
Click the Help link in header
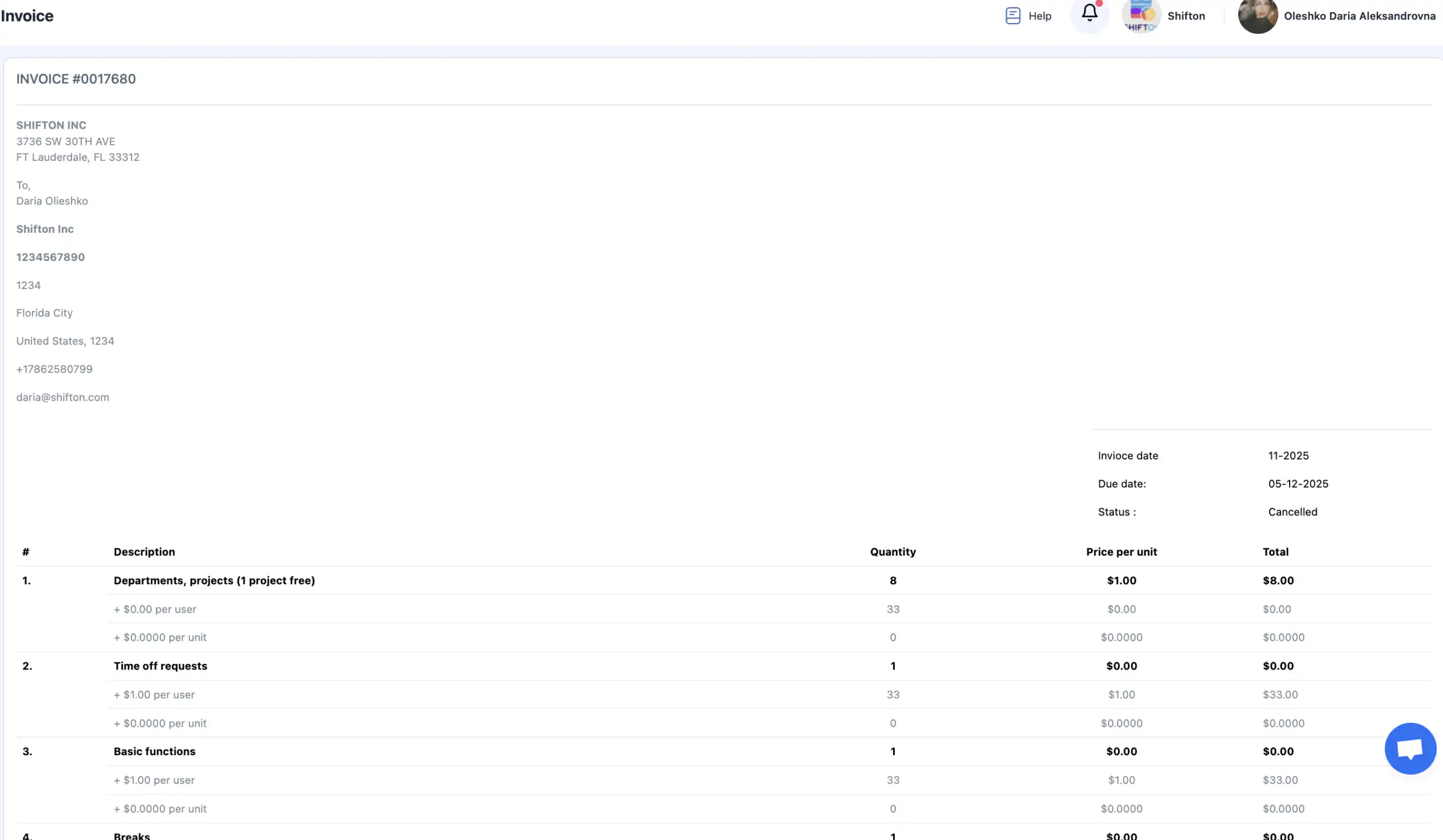tap(1039, 16)
